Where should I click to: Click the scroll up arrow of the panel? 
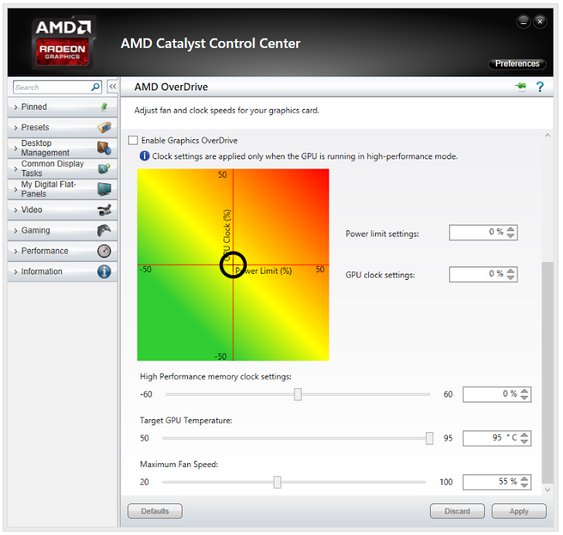click(547, 135)
